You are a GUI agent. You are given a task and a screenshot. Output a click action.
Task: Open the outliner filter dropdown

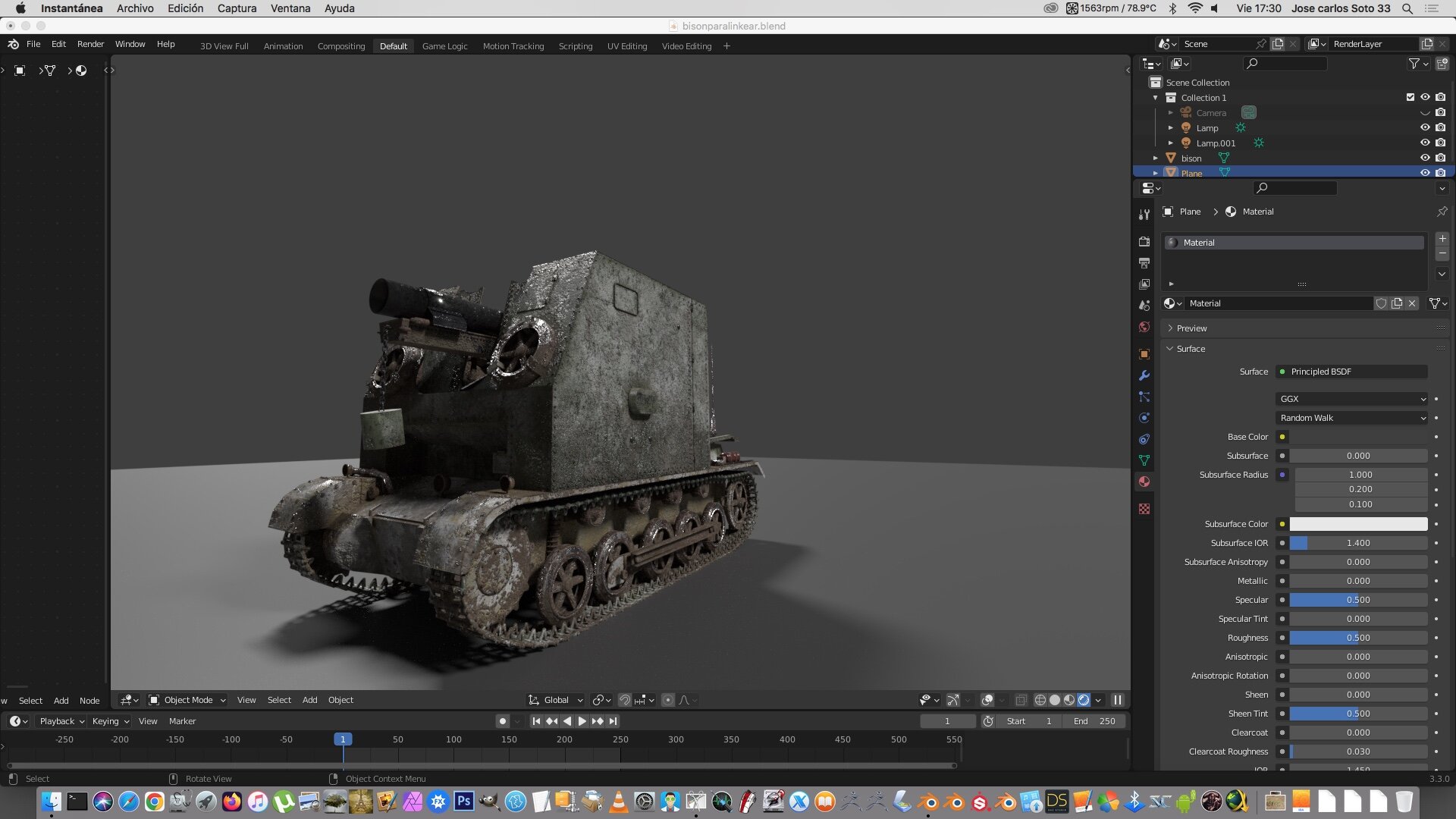(1417, 64)
